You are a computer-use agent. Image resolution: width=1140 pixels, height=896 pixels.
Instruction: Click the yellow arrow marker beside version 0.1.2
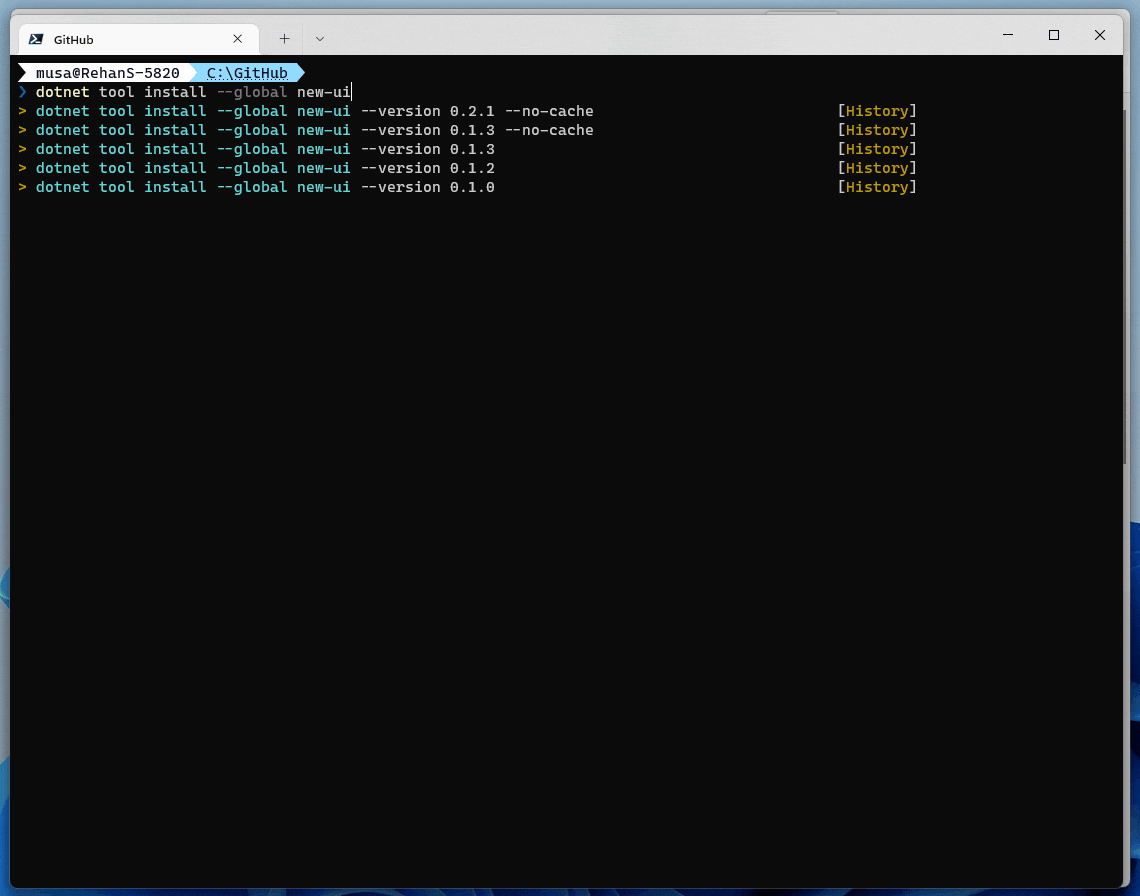click(x=22, y=168)
